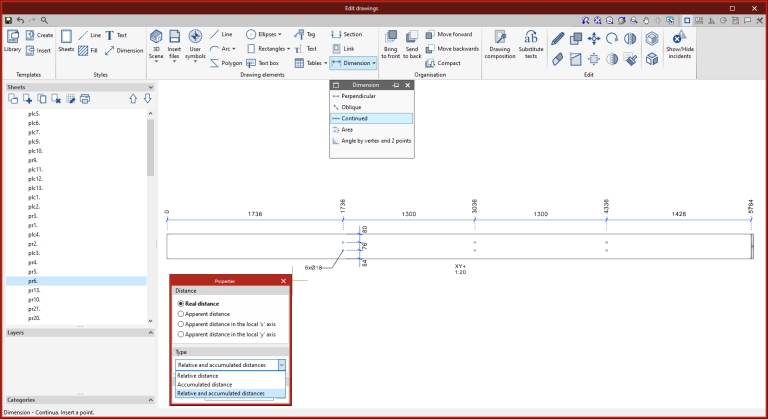Choose Apparent distance in local 'y' axis

pos(227,335)
